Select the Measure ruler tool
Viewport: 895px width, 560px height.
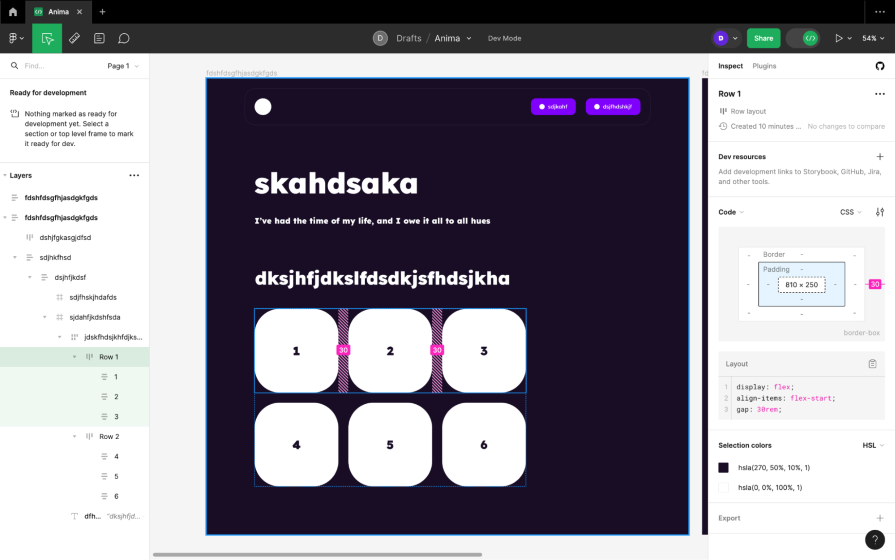(x=74, y=38)
